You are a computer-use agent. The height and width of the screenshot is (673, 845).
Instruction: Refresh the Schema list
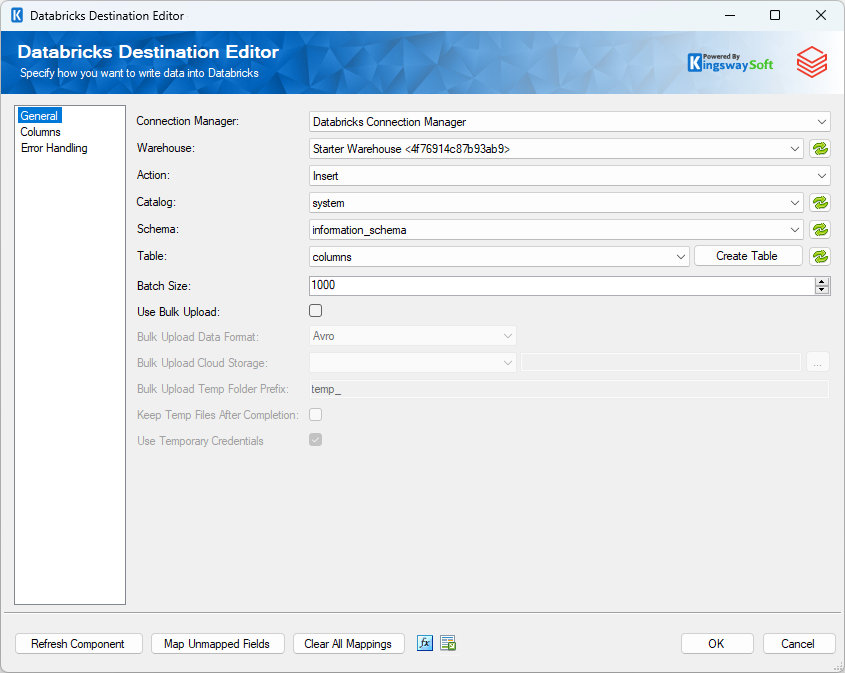[x=820, y=230]
